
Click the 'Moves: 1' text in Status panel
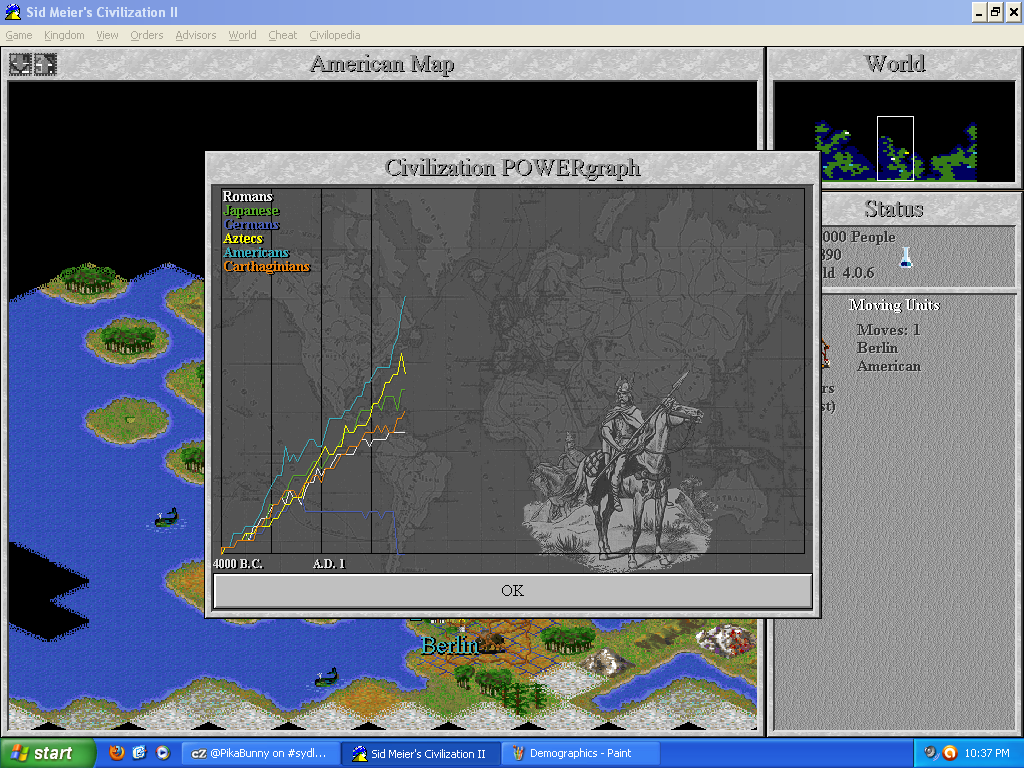[x=888, y=330]
